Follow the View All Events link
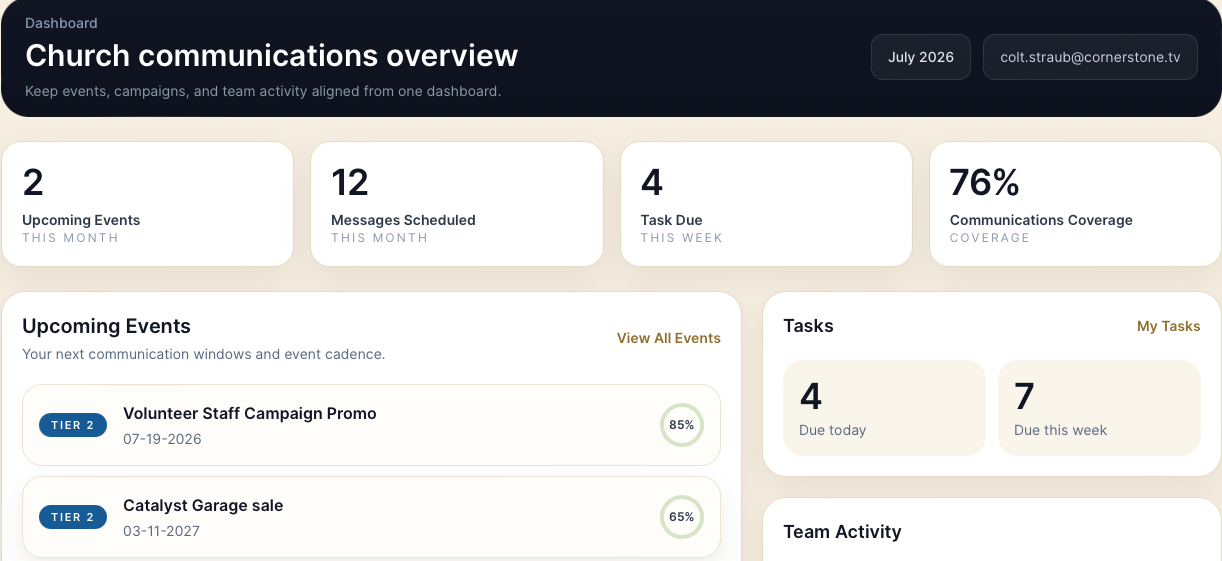Screen dimensions: 1222x561 (x=669, y=338)
